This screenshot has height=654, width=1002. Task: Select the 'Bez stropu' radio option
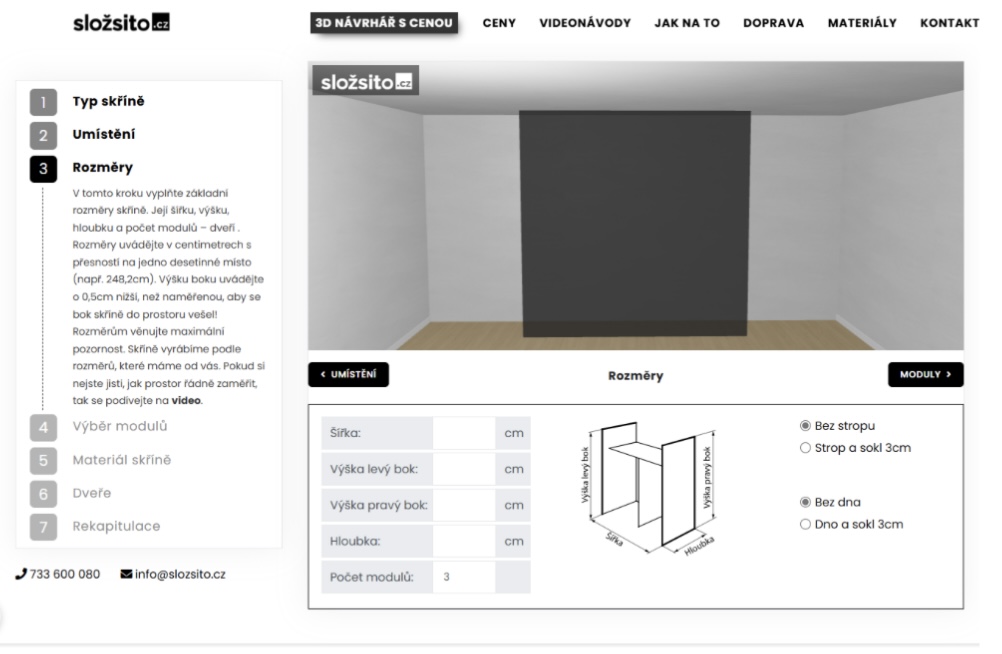806,426
